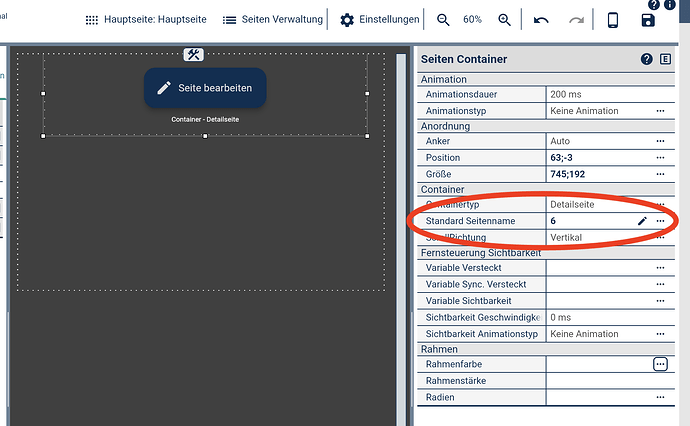Click the E icon in the Seiten Container header
The width and height of the screenshot is (690, 426).
point(665,59)
